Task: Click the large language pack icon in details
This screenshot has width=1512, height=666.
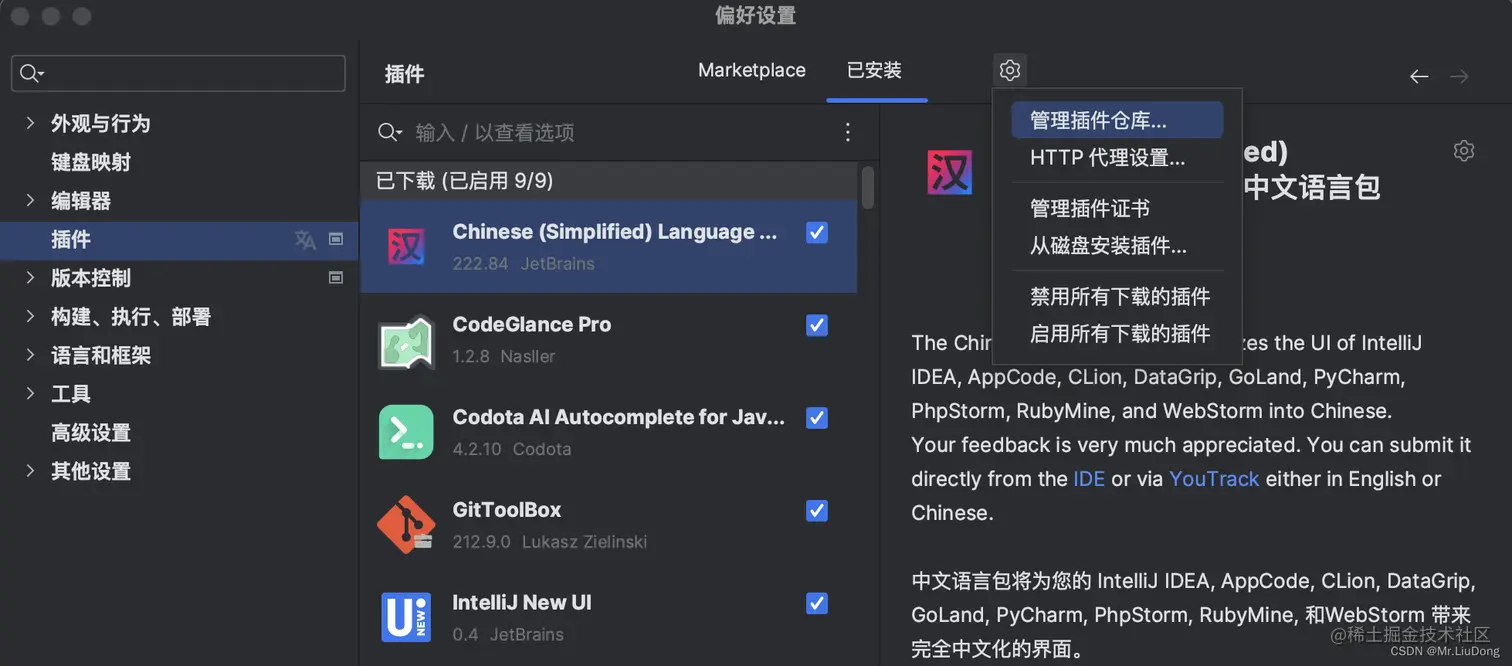Action: click(x=949, y=172)
